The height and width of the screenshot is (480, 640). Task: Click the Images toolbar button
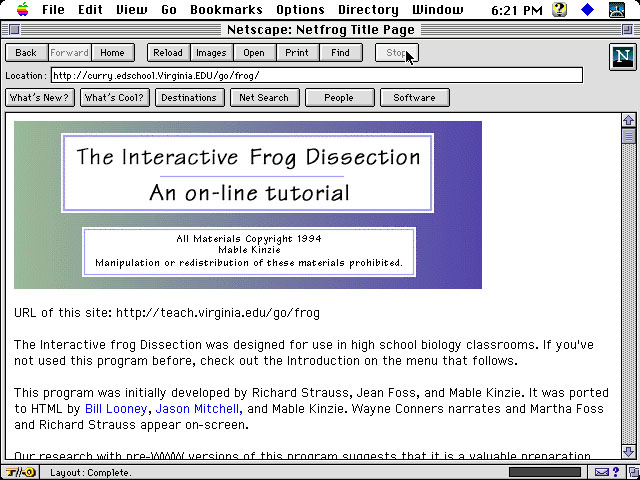click(211, 53)
